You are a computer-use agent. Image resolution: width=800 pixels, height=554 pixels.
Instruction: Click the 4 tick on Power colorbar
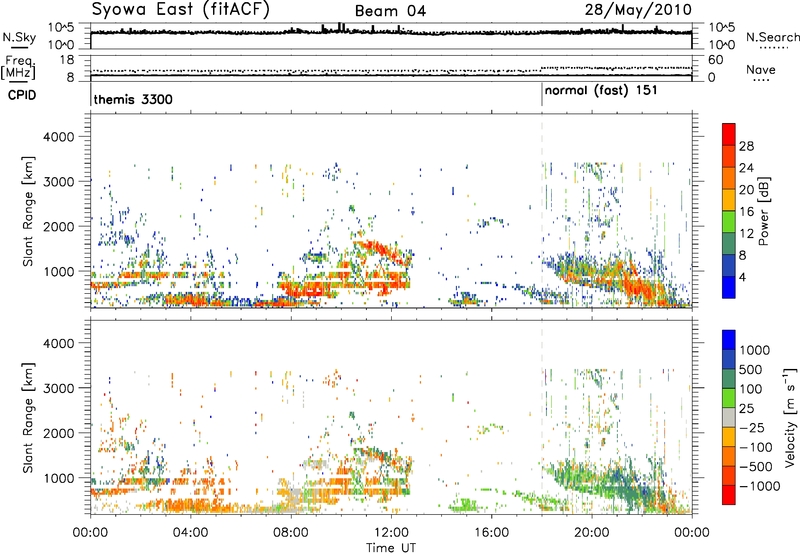point(743,278)
